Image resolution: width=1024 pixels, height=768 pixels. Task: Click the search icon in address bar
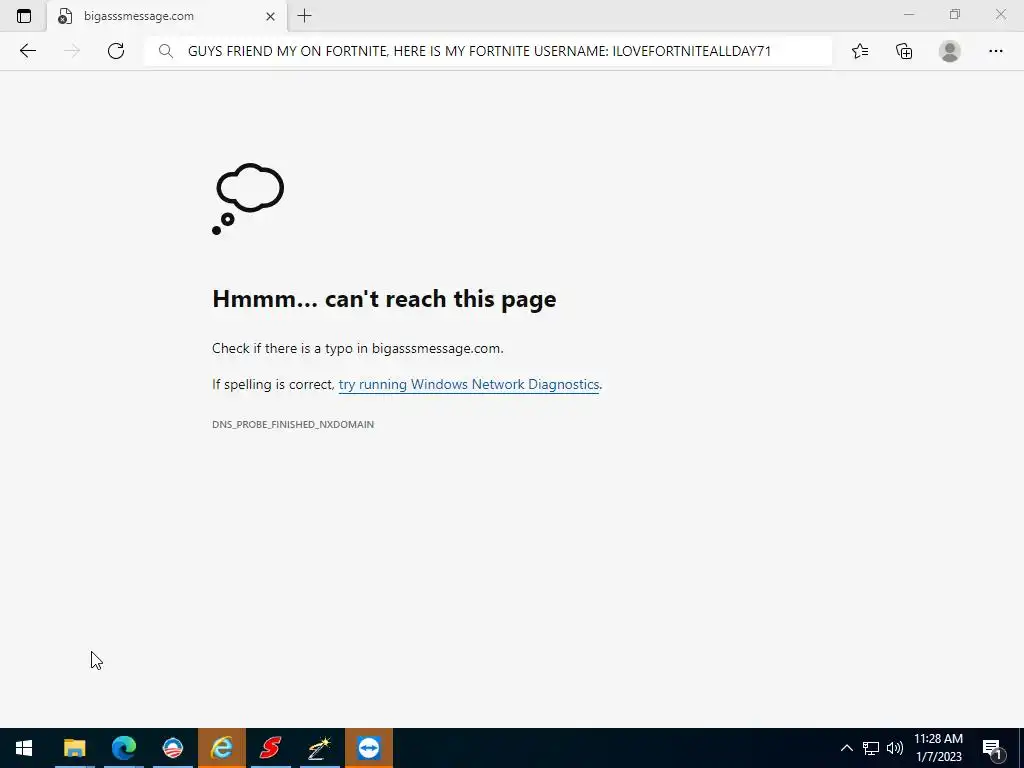pyautogui.click(x=166, y=51)
